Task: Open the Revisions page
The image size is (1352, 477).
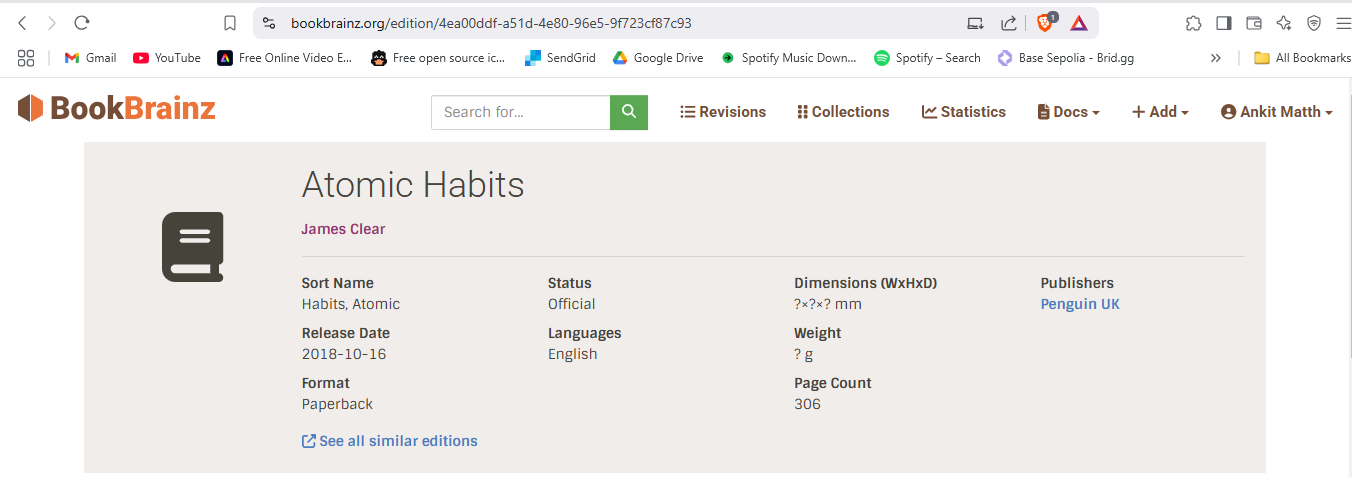Action: tap(723, 112)
